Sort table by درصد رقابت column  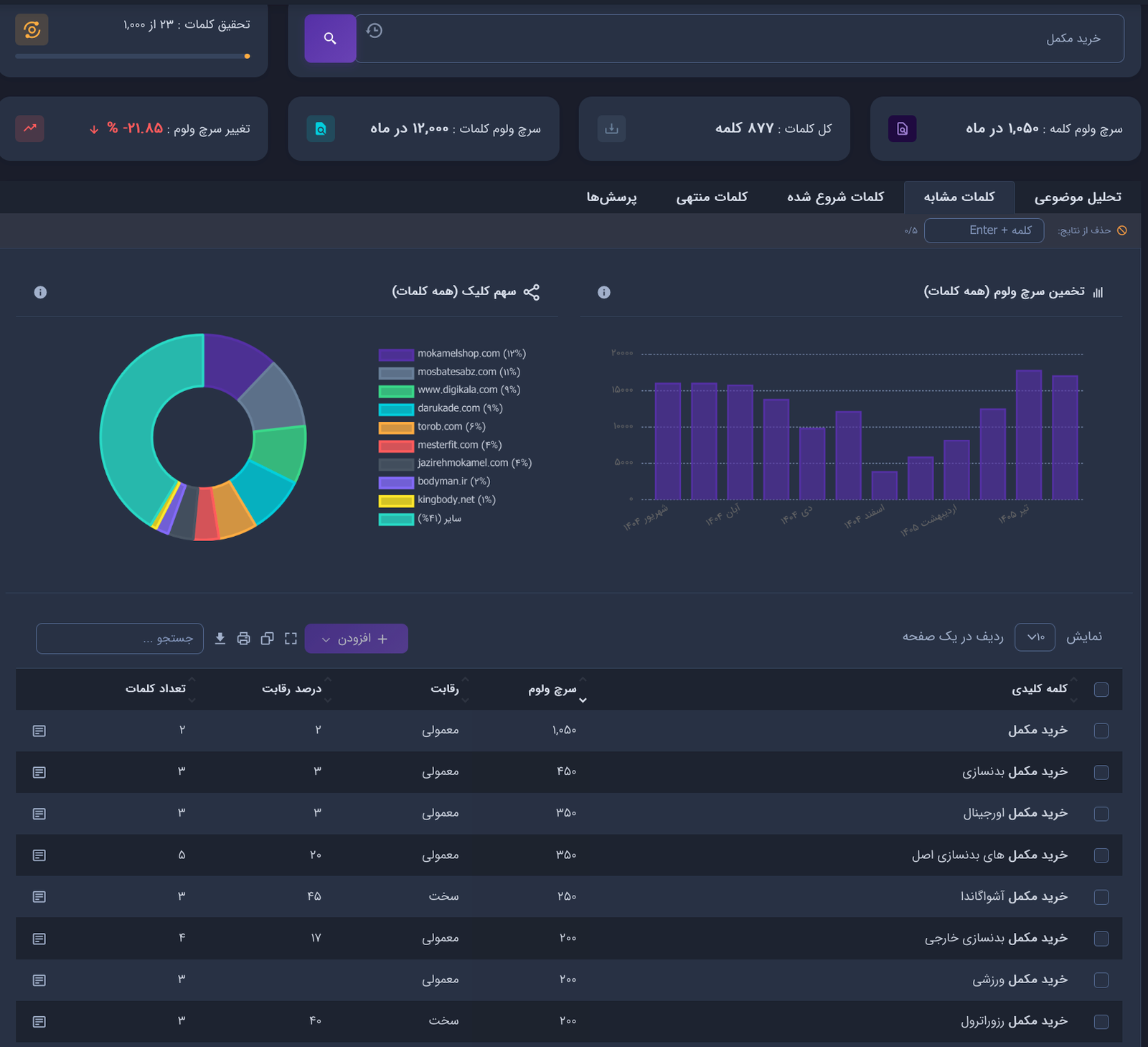click(292, 689)
